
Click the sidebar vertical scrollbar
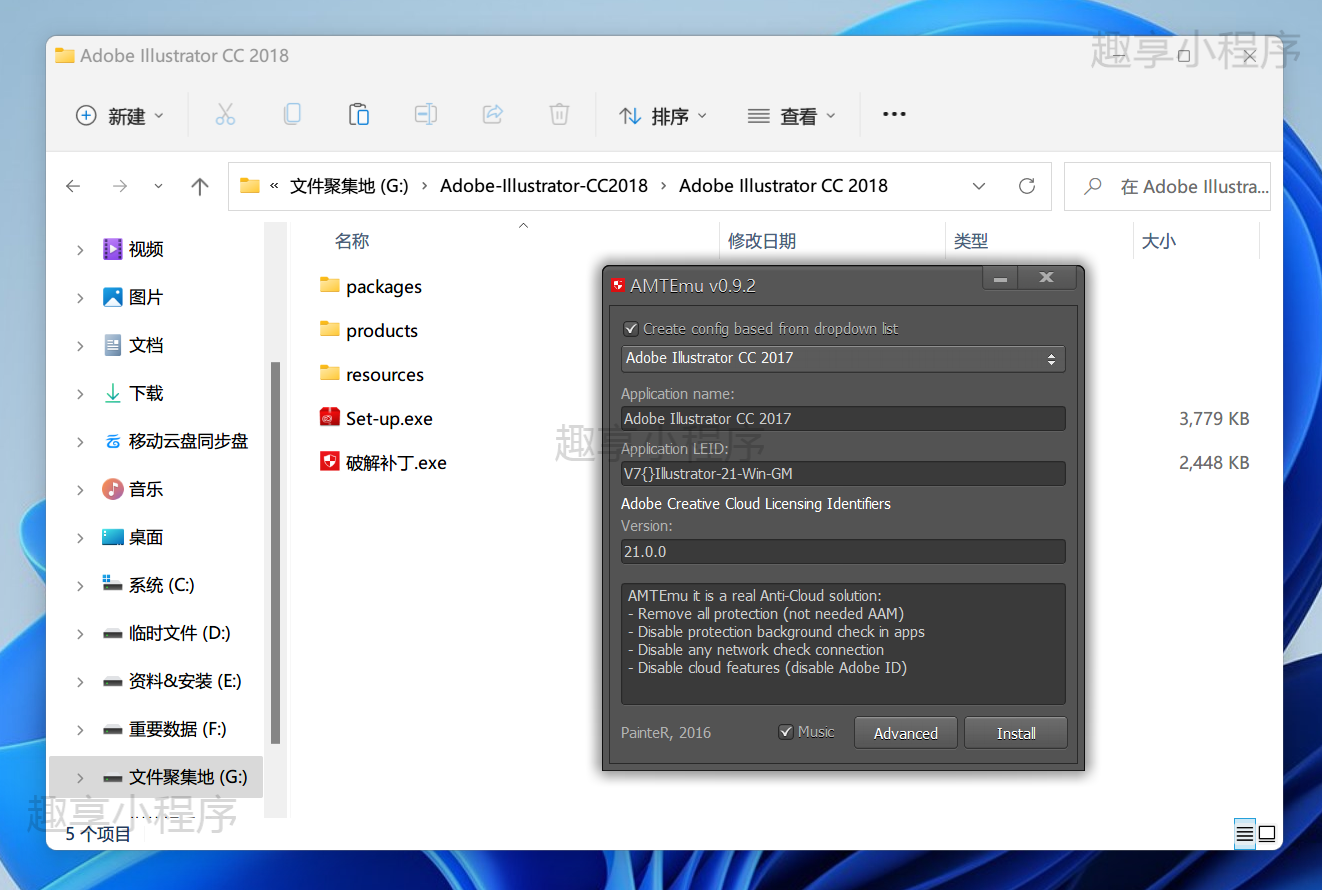pyautogui.click(x=275, y=553)
